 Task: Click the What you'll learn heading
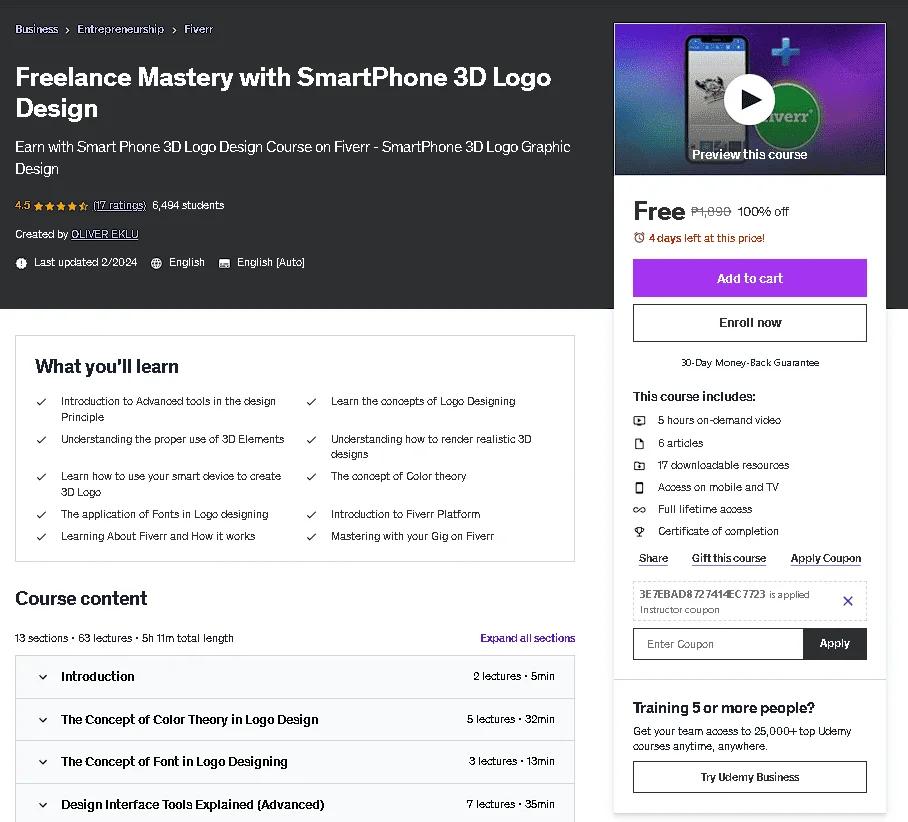[107, 367]
